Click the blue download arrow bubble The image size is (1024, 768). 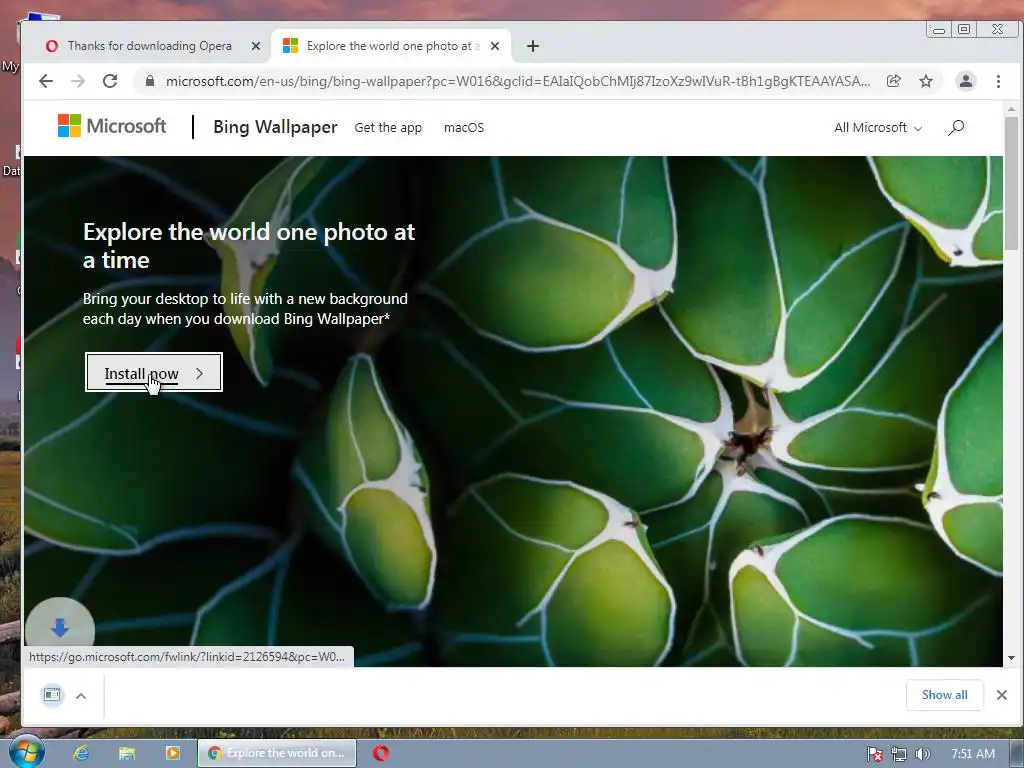60,628
